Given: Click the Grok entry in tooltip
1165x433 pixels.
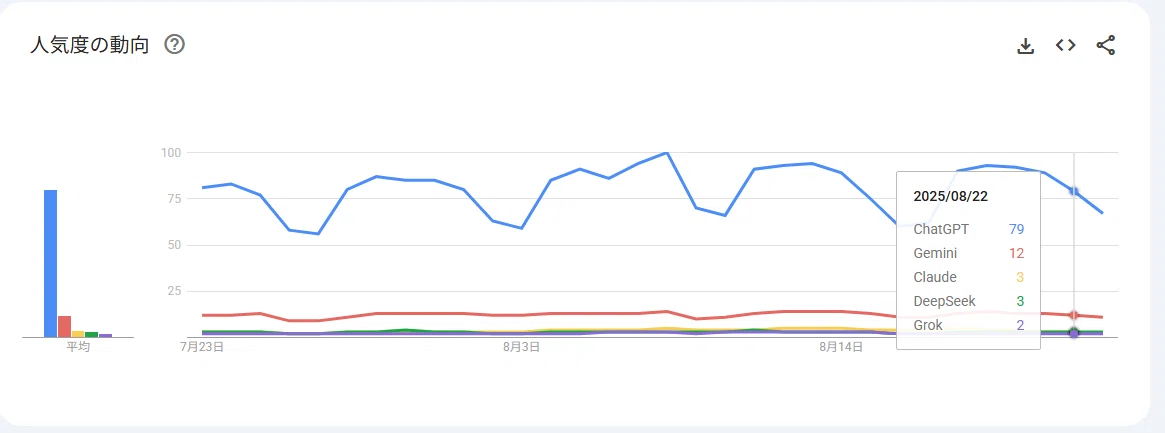Looking at the screenshot, I should [x=968, y=325].
